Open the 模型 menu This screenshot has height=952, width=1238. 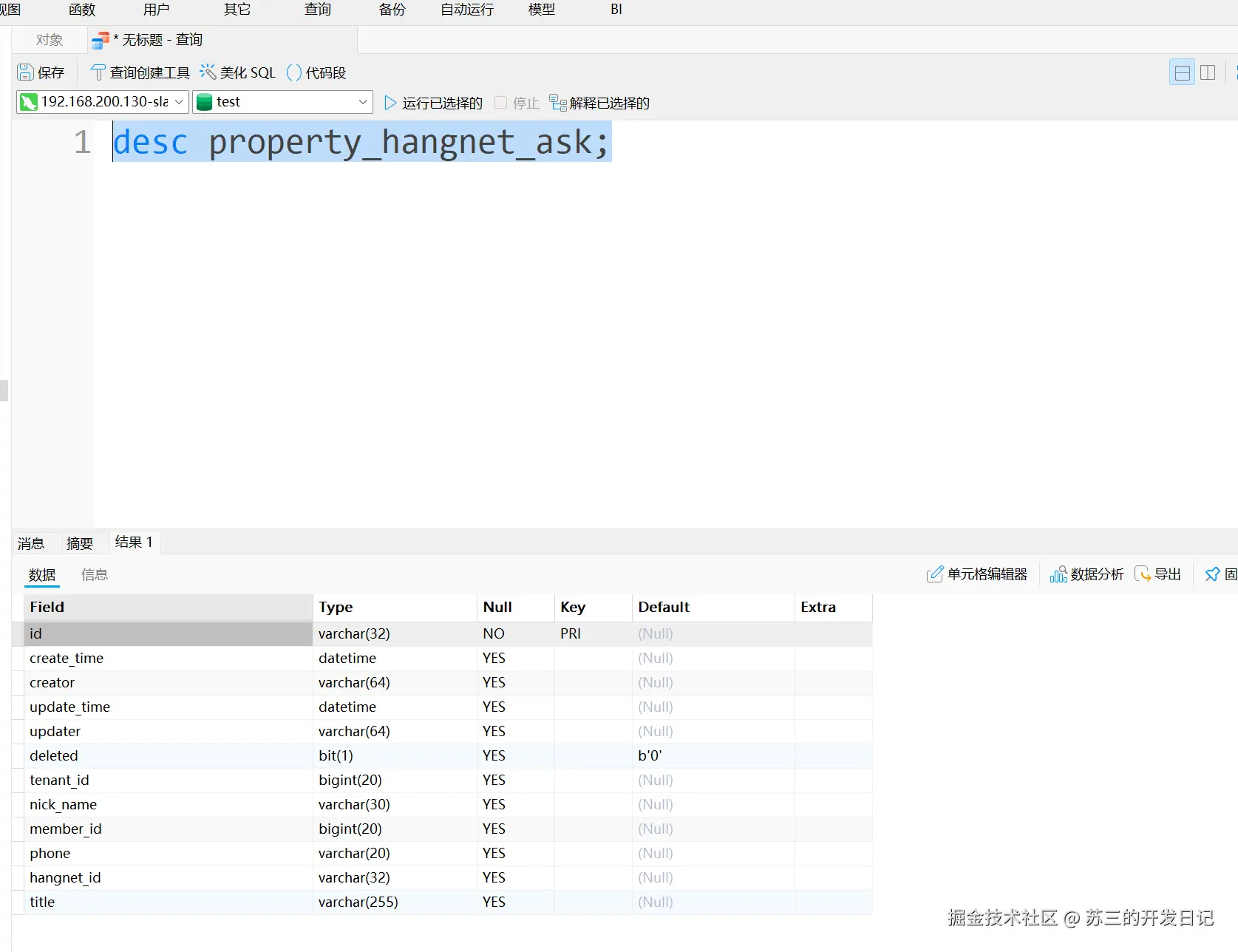click(542, 10)
